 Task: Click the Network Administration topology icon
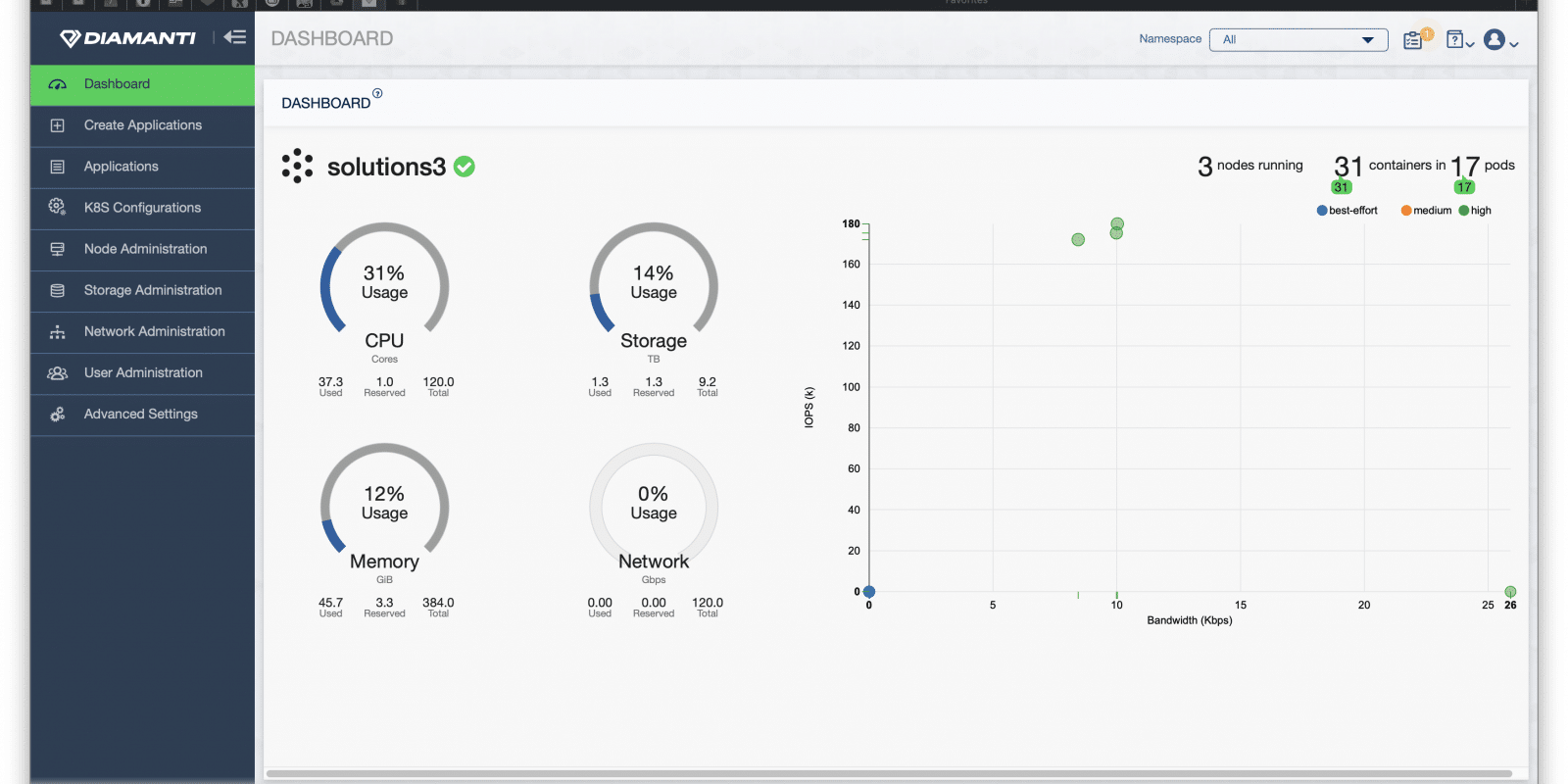(58, 332)
